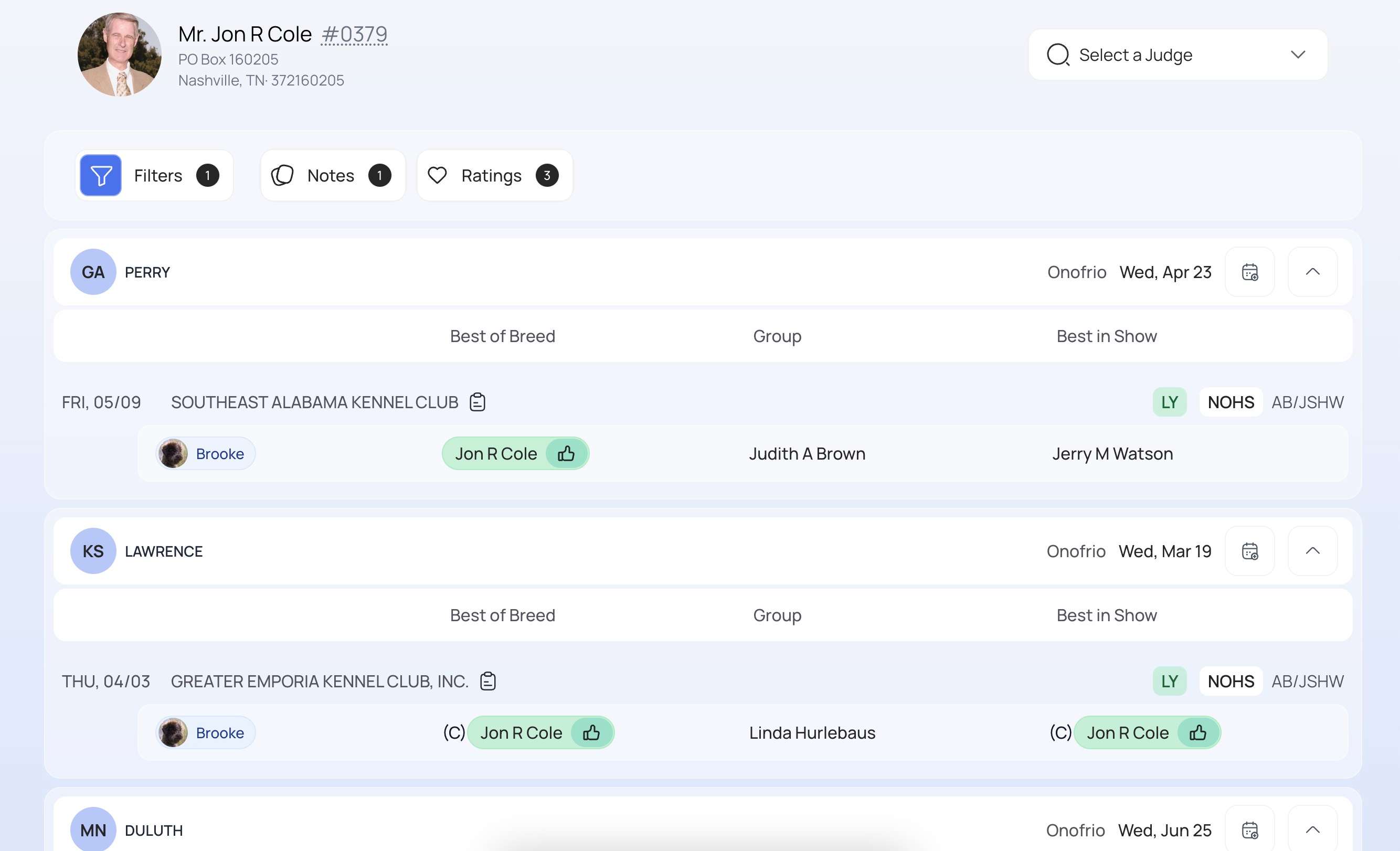Viewport: 1400px width, 851px height.
Task: Click calendar icon for Duluth Jun 25
Action: [x=1249, y=830]
